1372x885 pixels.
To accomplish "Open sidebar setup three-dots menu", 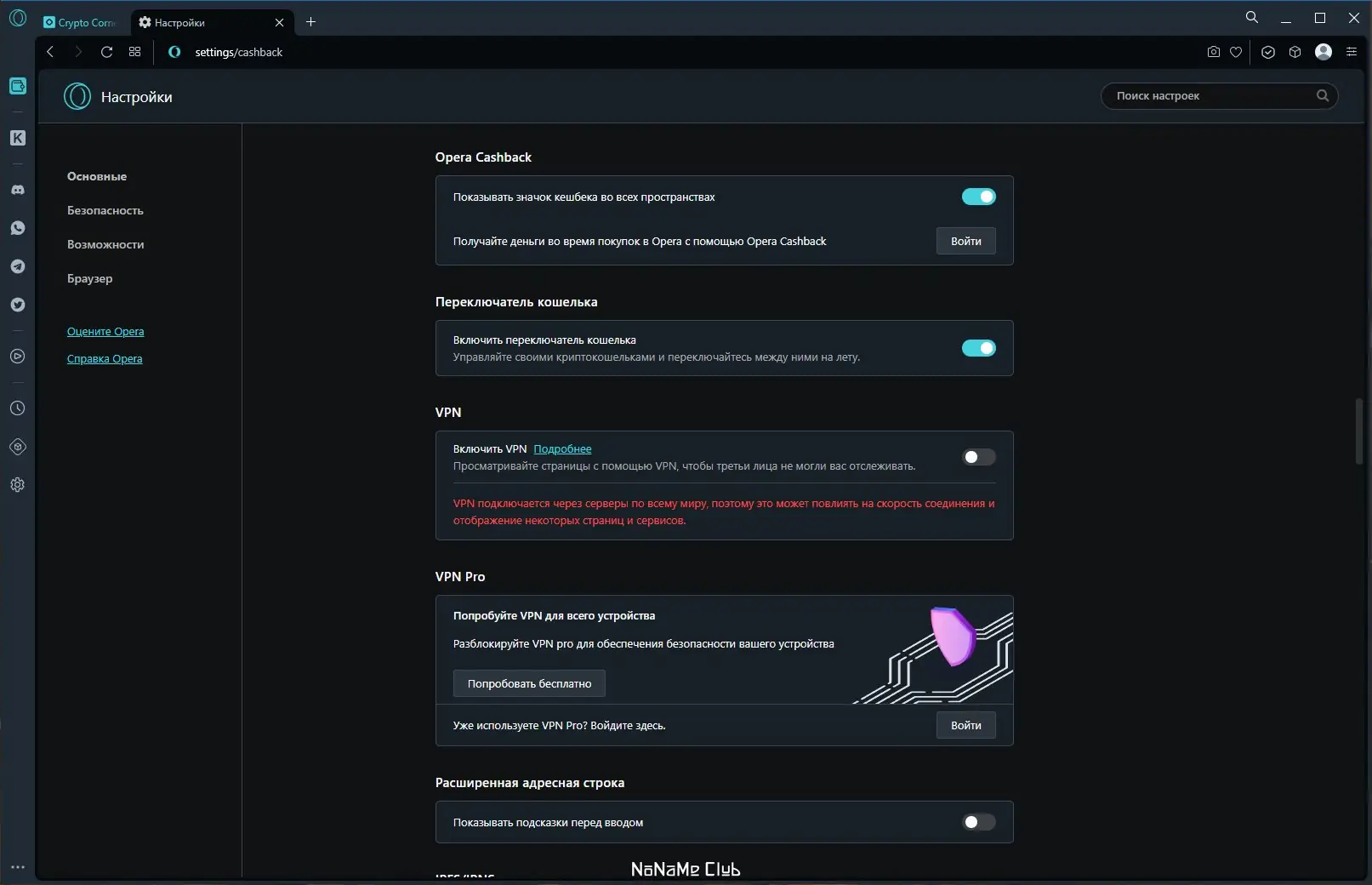I will 18,868.
